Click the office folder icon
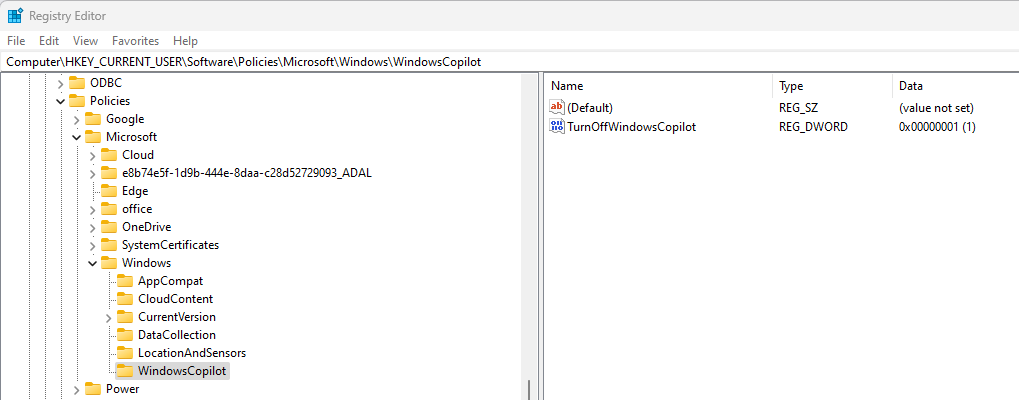Screen dimensions: 1019x400 click(109, 208)
